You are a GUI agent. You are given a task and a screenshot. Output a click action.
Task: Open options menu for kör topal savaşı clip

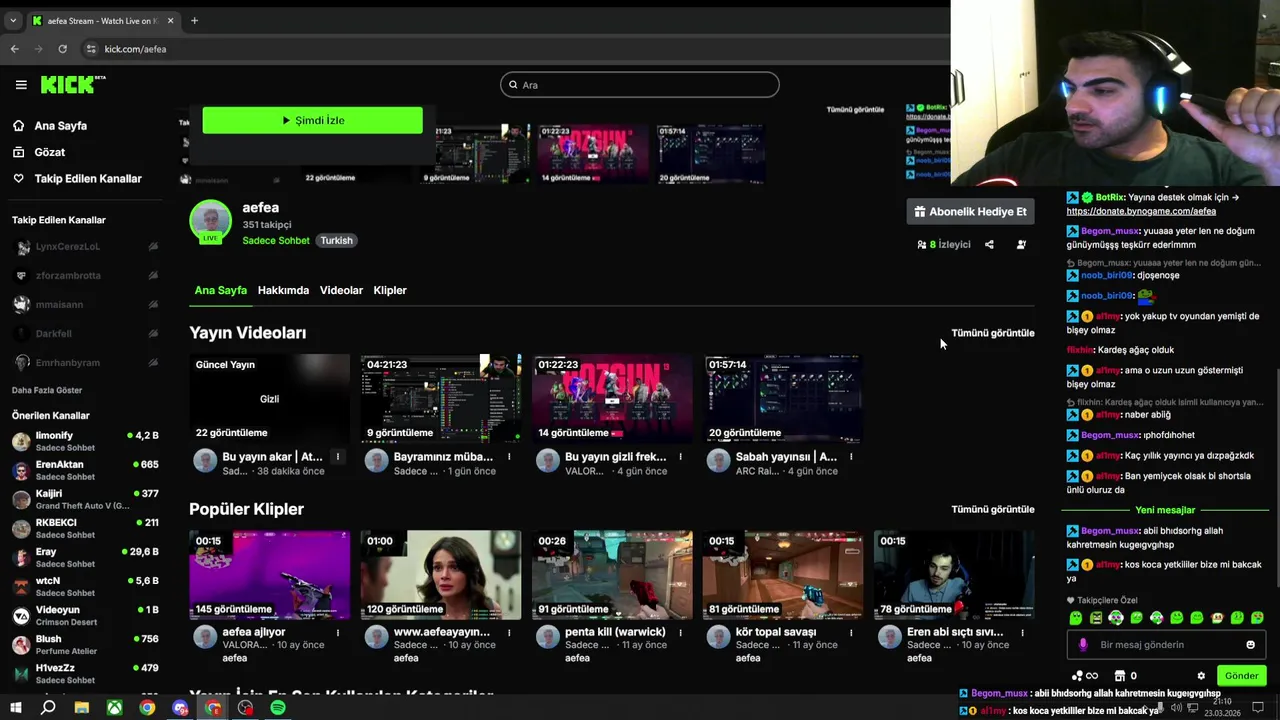coord(851,633)
